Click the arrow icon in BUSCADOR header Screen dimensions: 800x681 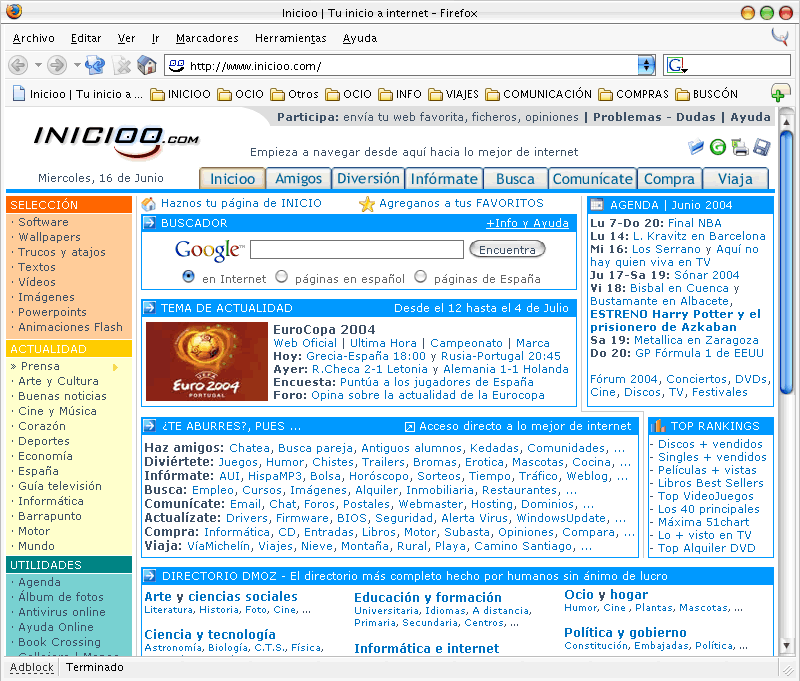pyautogui.click(x=149, y=222)
